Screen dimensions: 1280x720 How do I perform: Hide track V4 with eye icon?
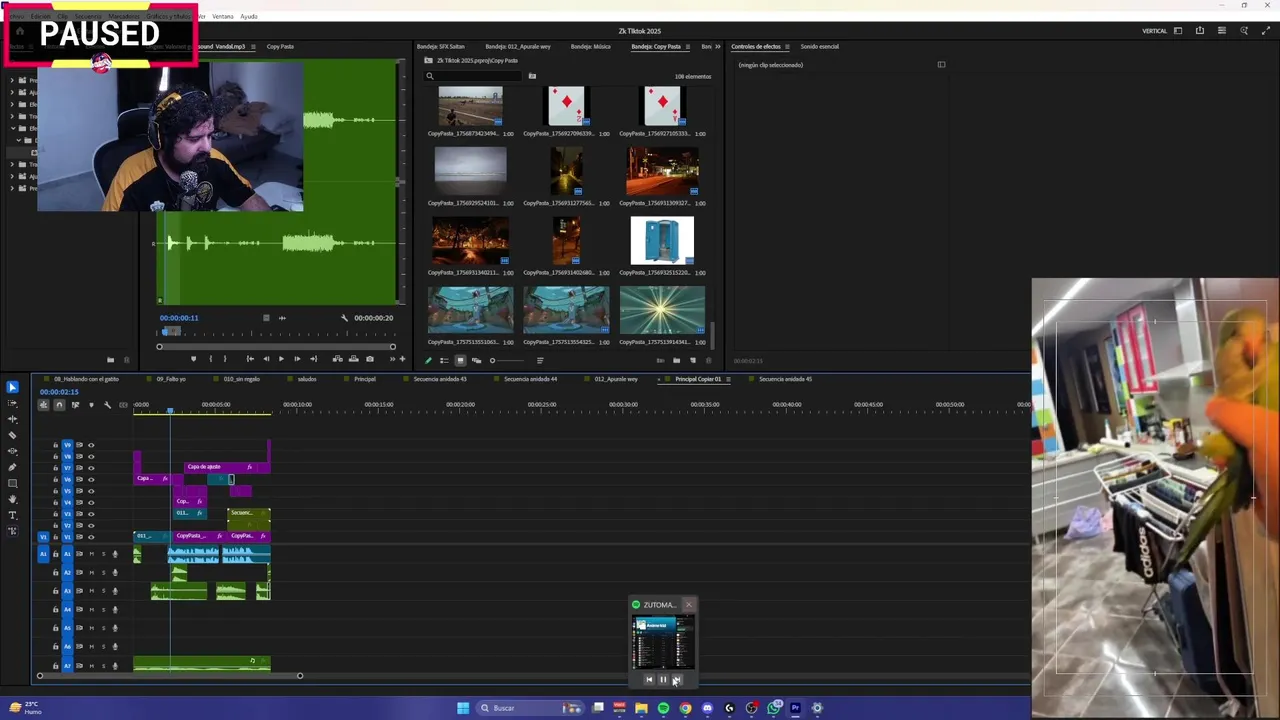91,502
